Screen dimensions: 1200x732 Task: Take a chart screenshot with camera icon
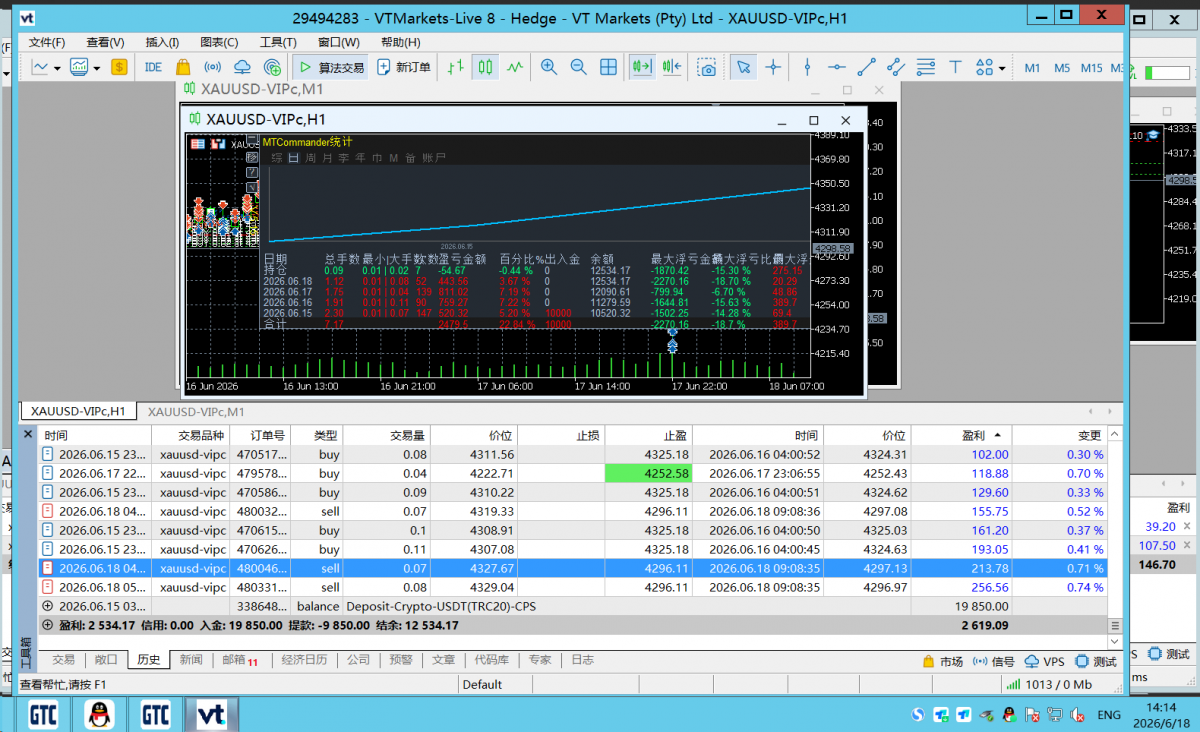pyautogui.click(x=707, y=67)
